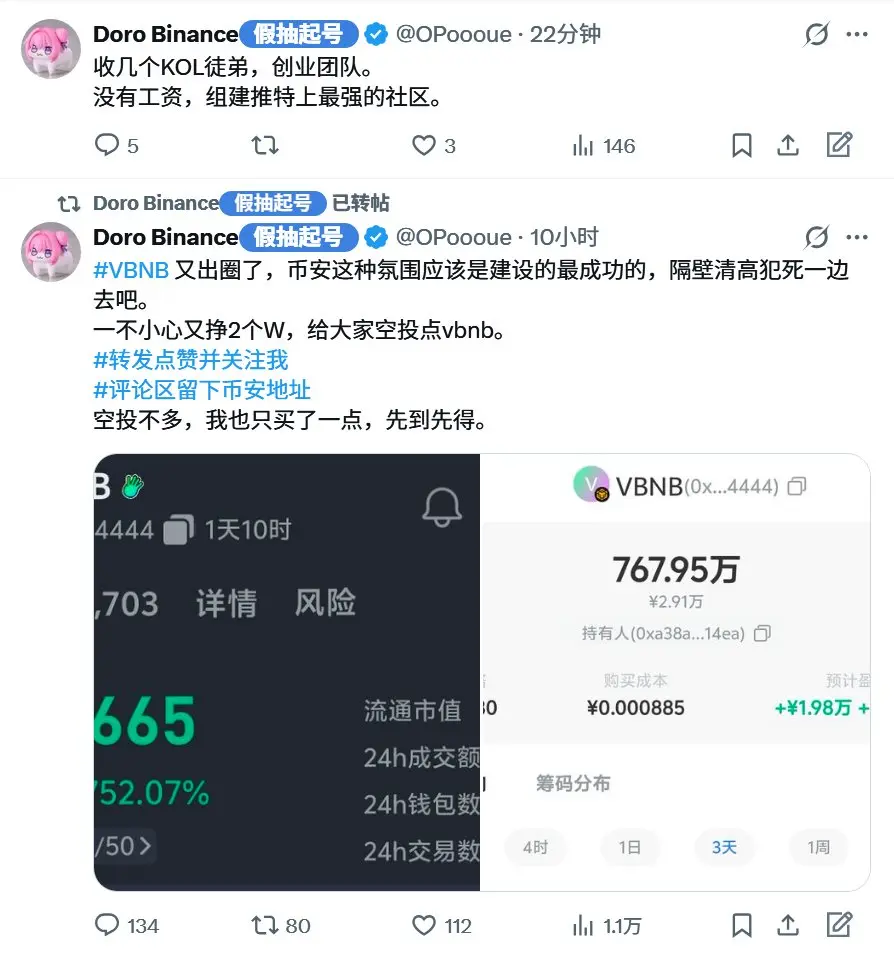The width and height of the screenshot is (894, 955).
Task: Open hashtag #转发点赞并关注我
Action: click(x=191, y=360)
